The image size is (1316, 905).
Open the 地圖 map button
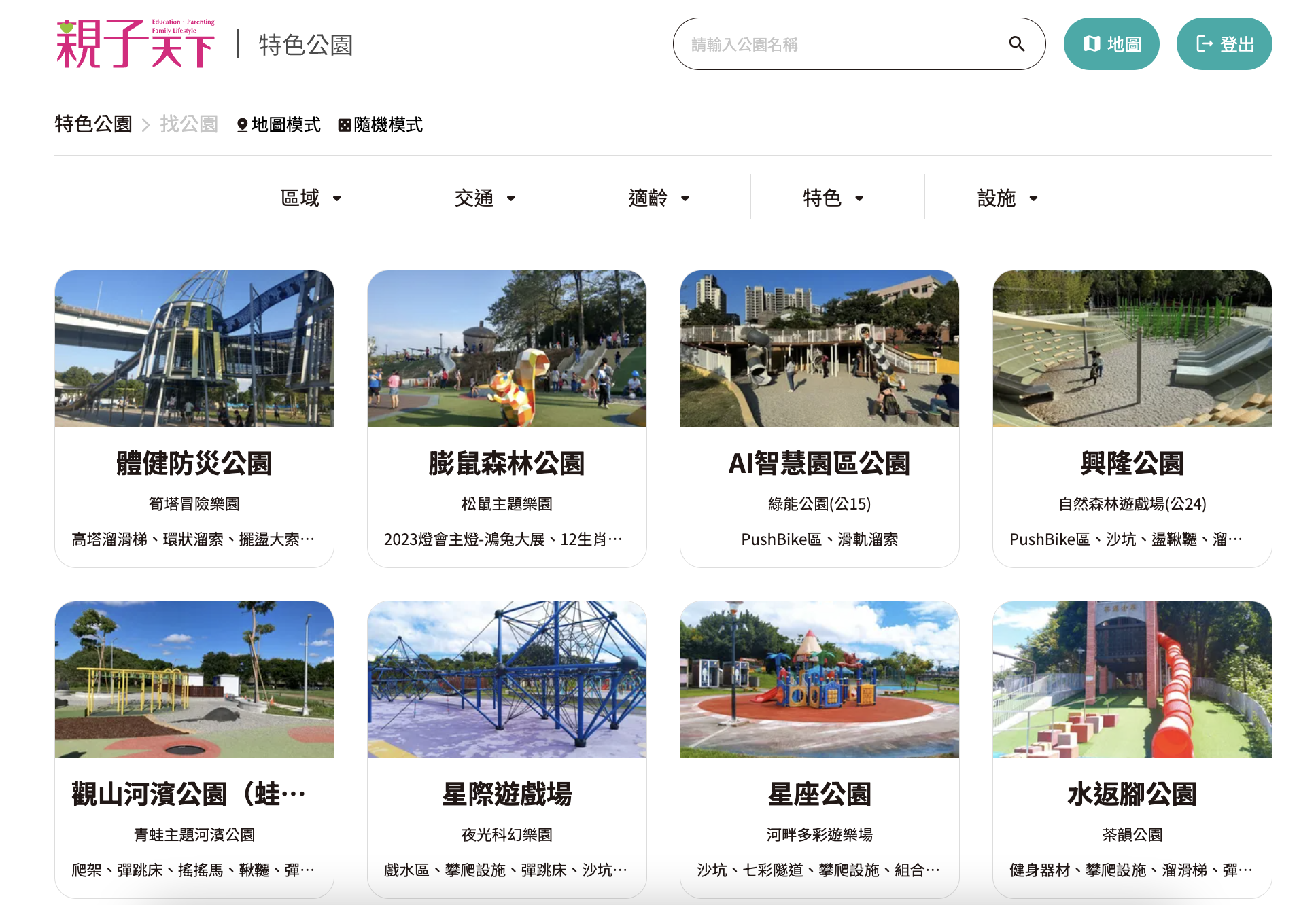1111,44
